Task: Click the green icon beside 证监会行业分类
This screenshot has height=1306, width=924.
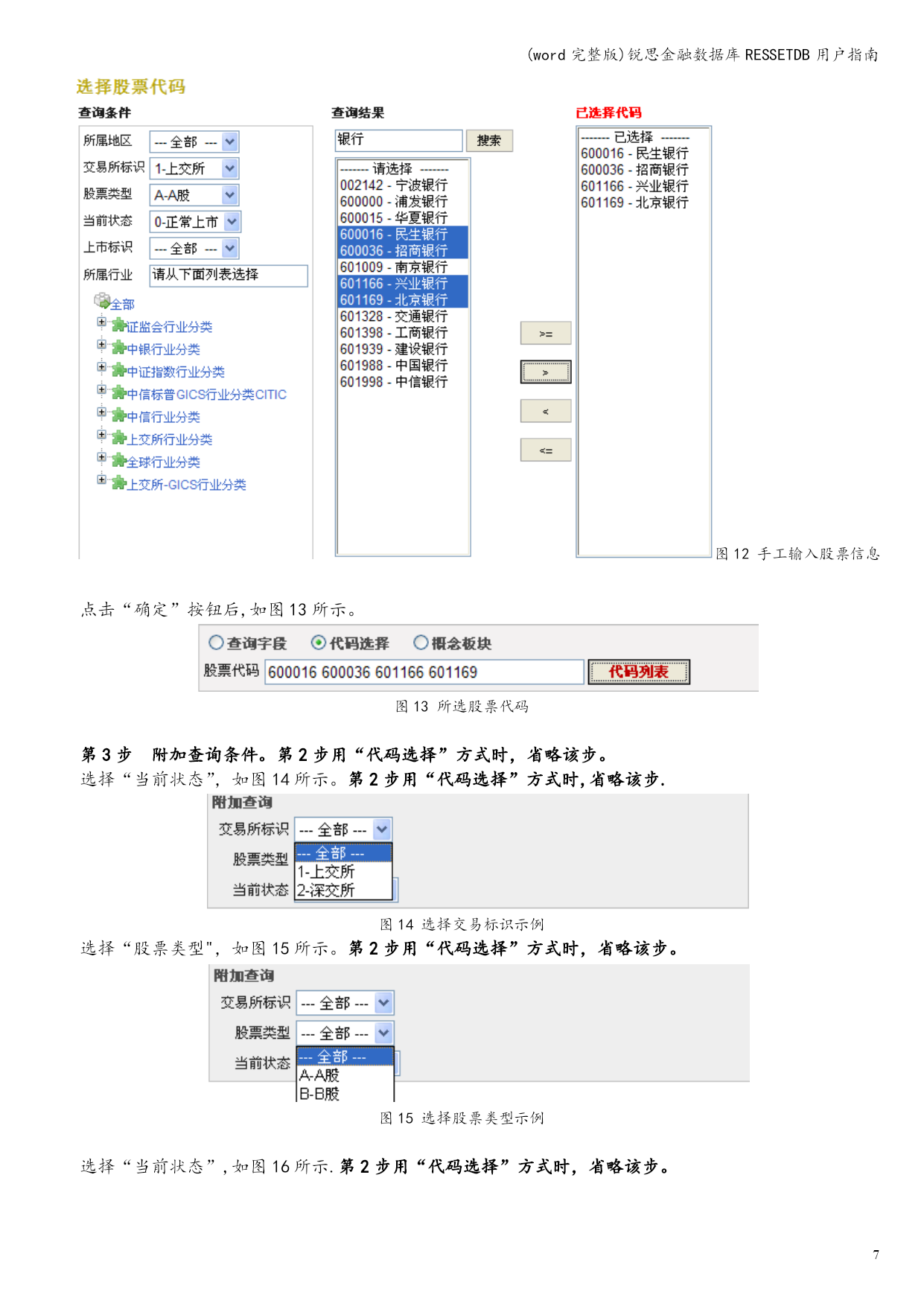Action: 118,325
